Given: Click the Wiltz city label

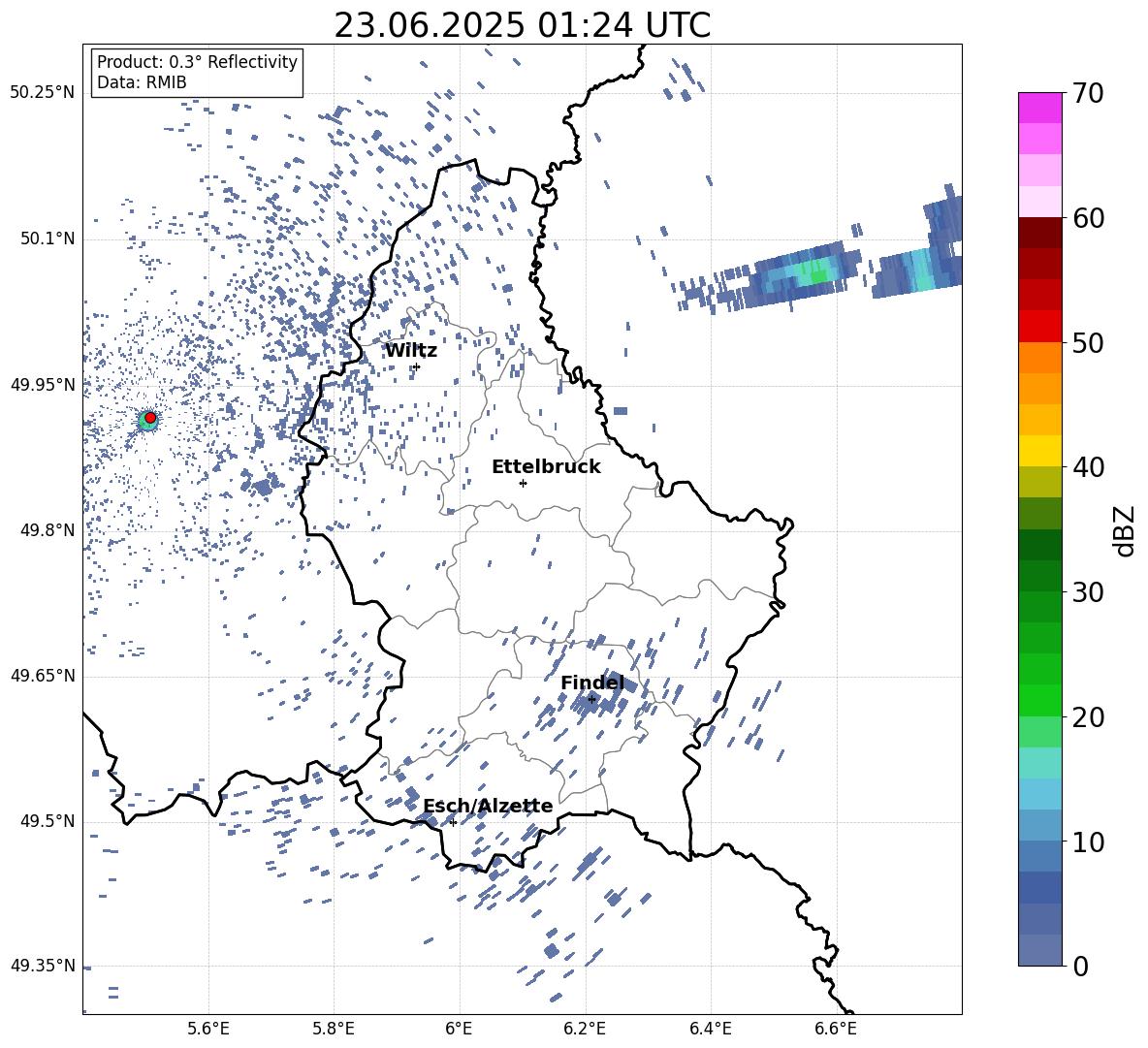Looking at the screenshot, I should point(411,351).
